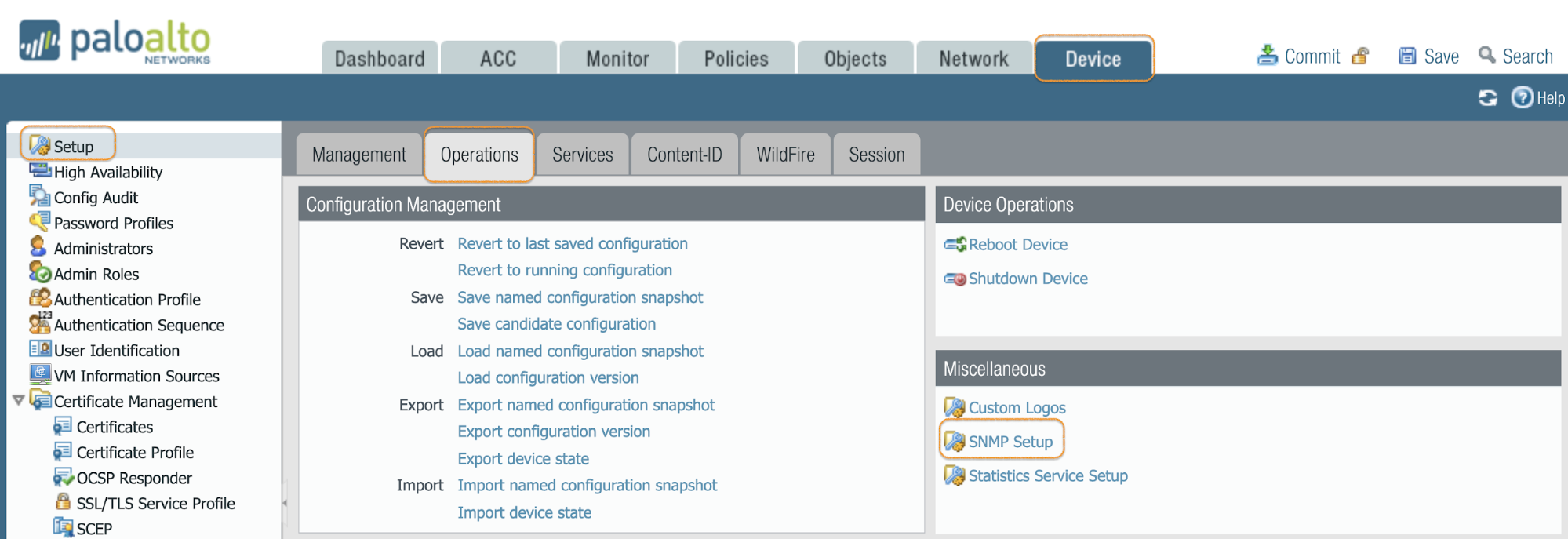
Task: Click Export configuration version
Action: click(x=554, y=432)
